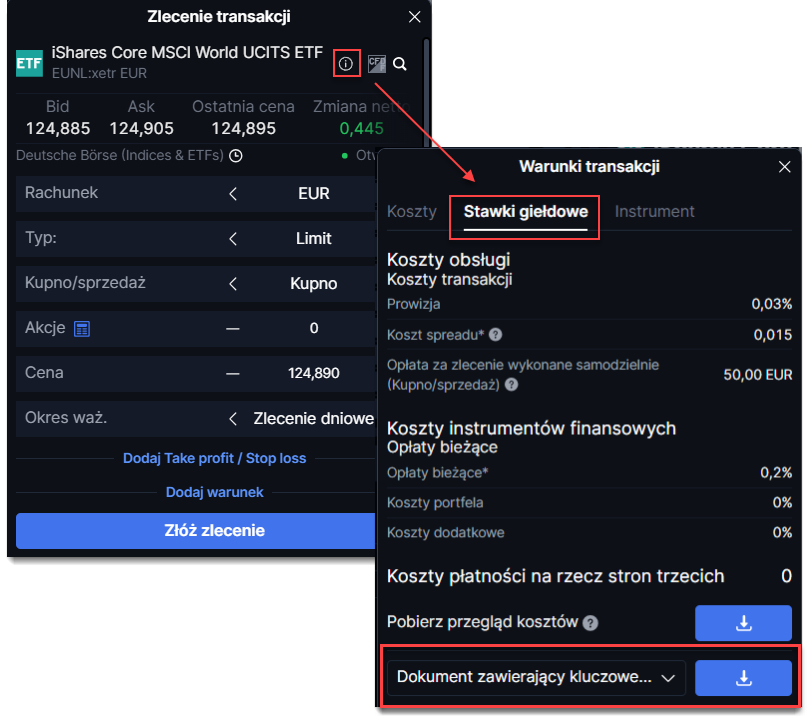Select the Stawki giełdowe tab
810x716 pixels.
pos(525,211)
